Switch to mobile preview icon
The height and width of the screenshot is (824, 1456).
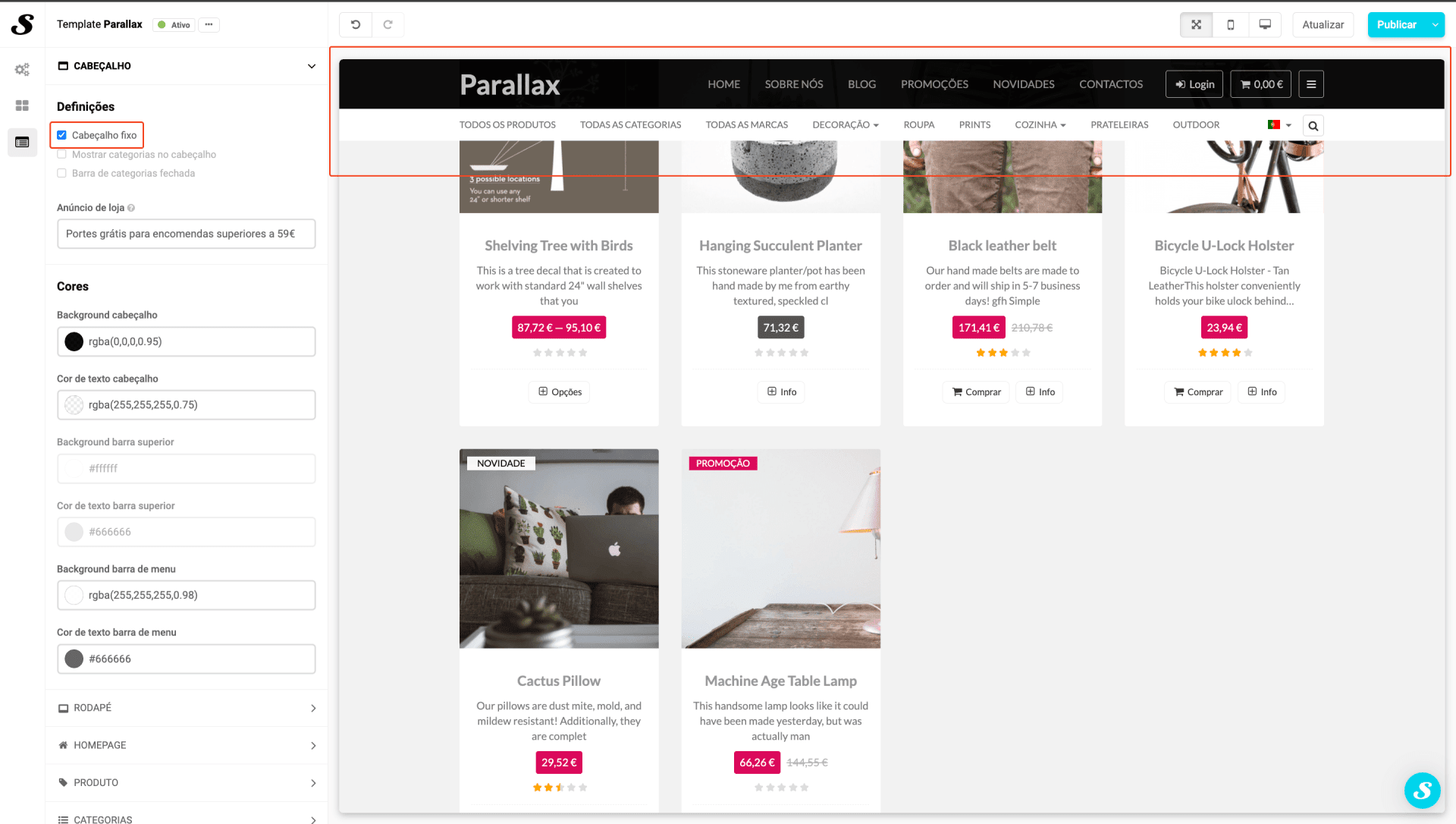click(1230, 24)
